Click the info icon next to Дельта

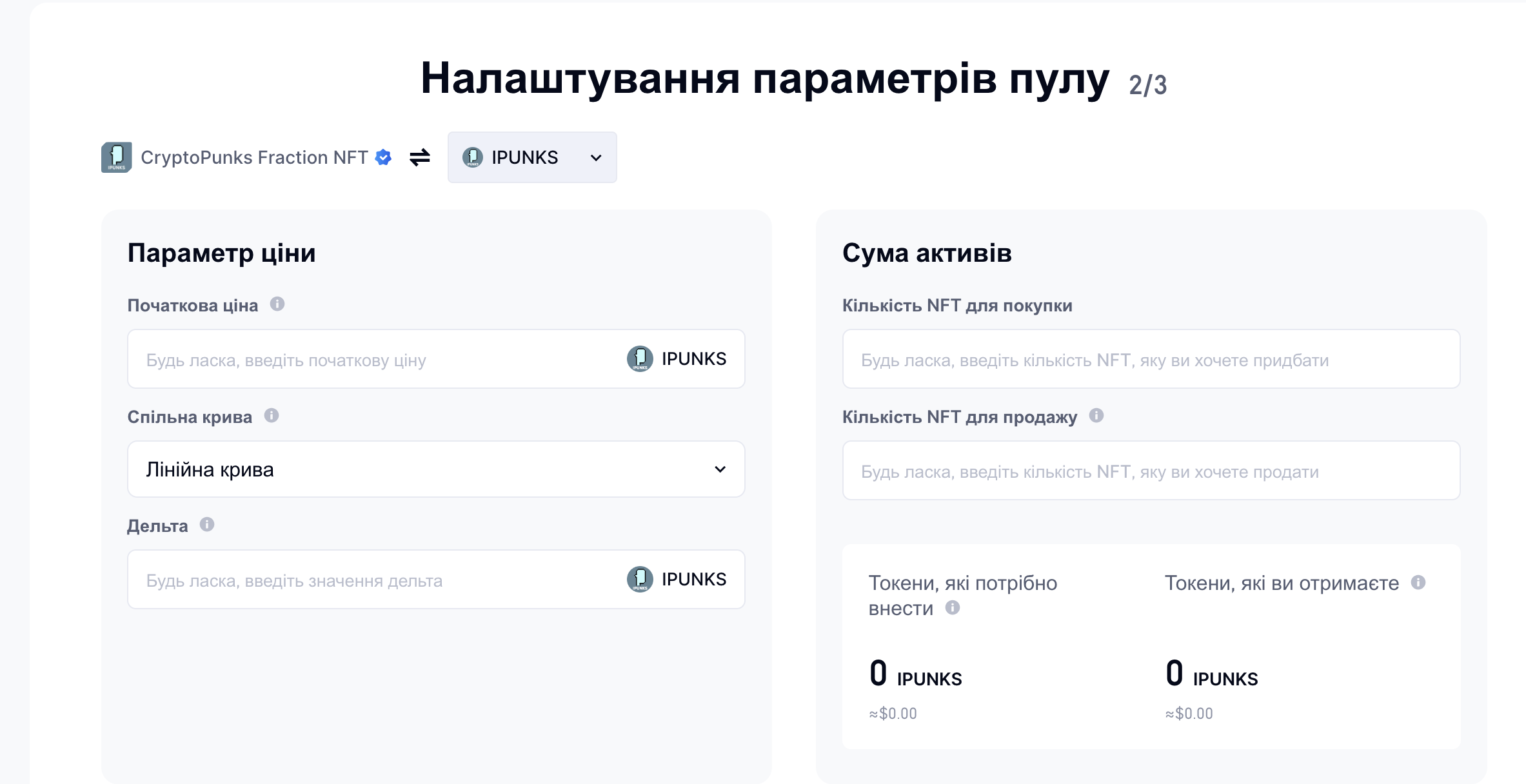(x=207, y=525)
